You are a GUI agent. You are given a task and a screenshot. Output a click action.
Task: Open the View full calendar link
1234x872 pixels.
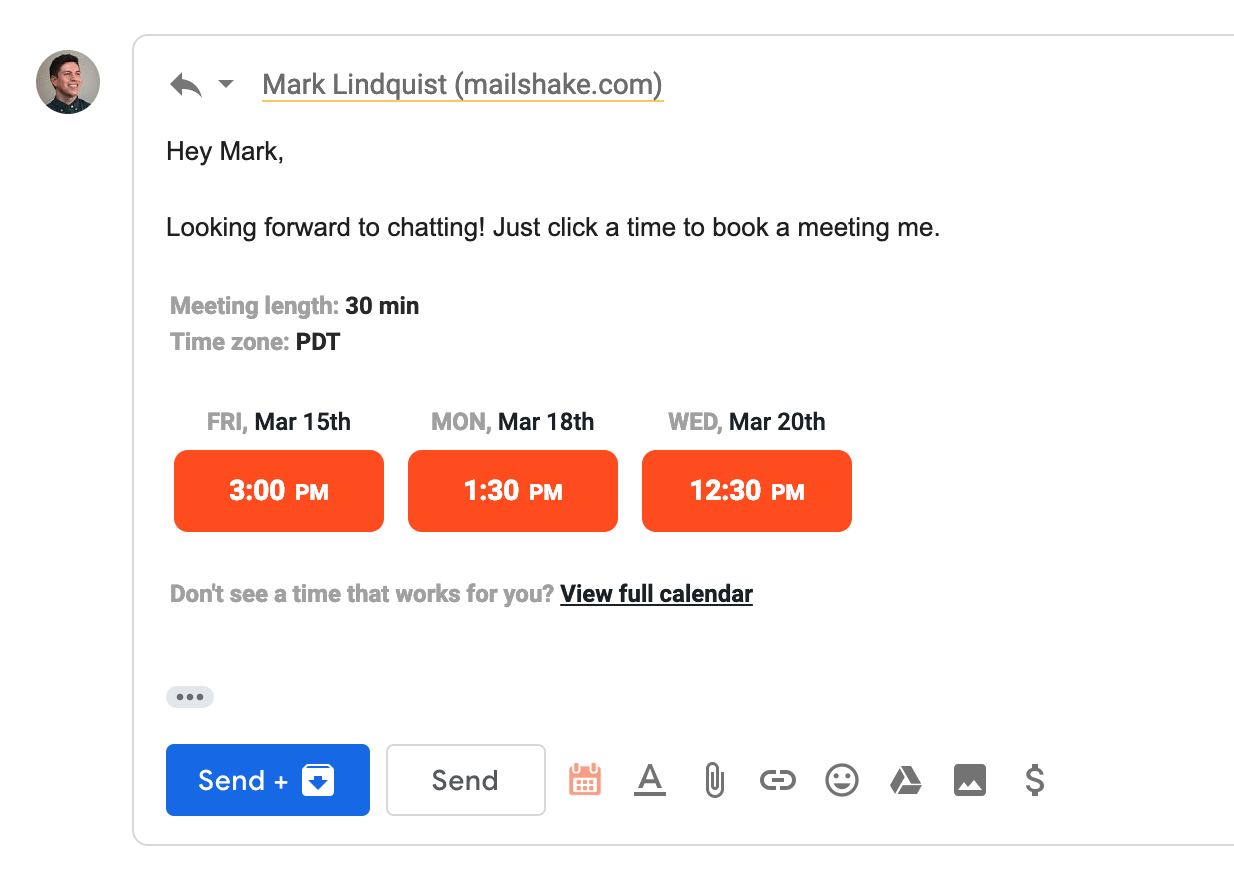click(x=656, y=594)
